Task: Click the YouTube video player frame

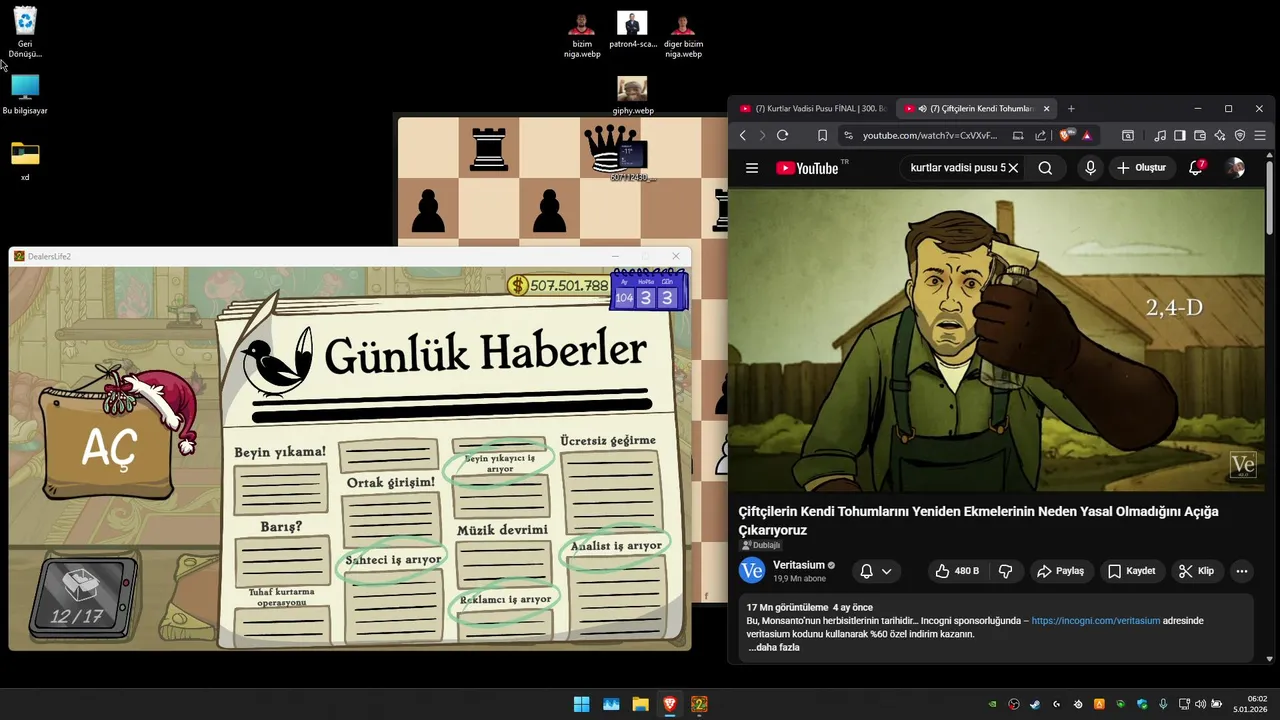Action: pos(997,339)
